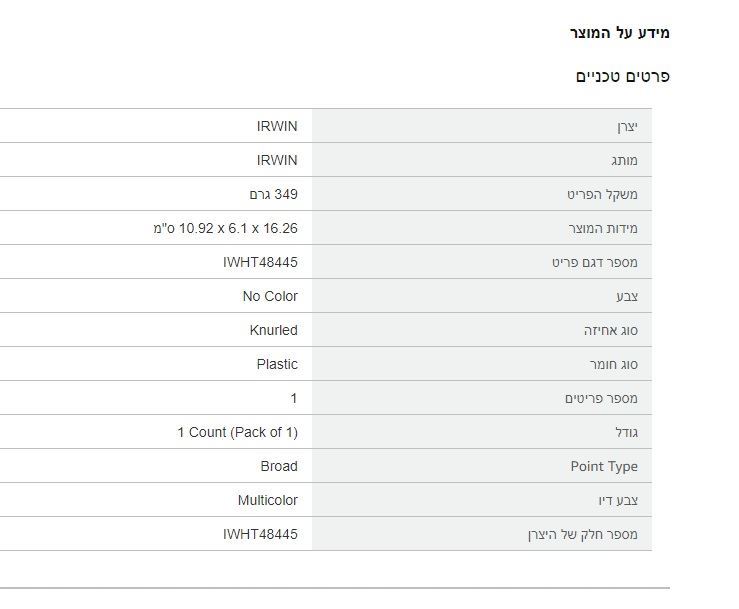Select the Point Type label

(604, 466)
